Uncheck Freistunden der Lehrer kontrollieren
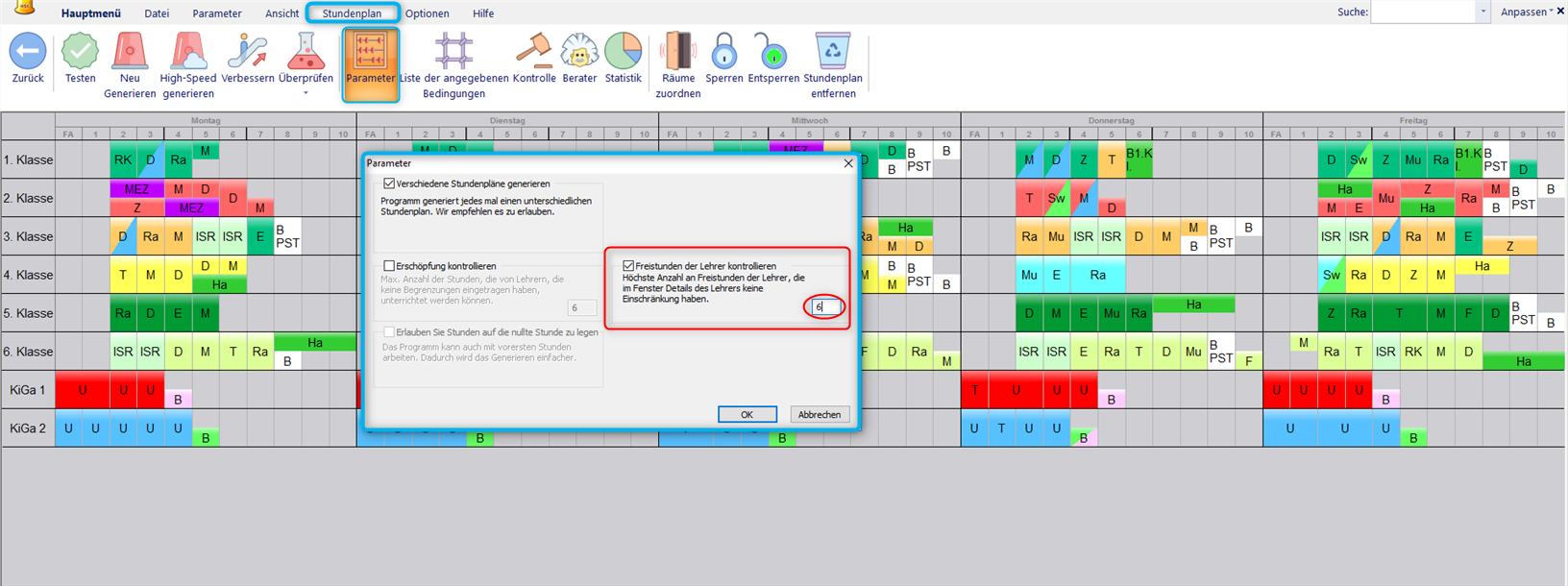The image size is (1568, 586). coord(628,266)
